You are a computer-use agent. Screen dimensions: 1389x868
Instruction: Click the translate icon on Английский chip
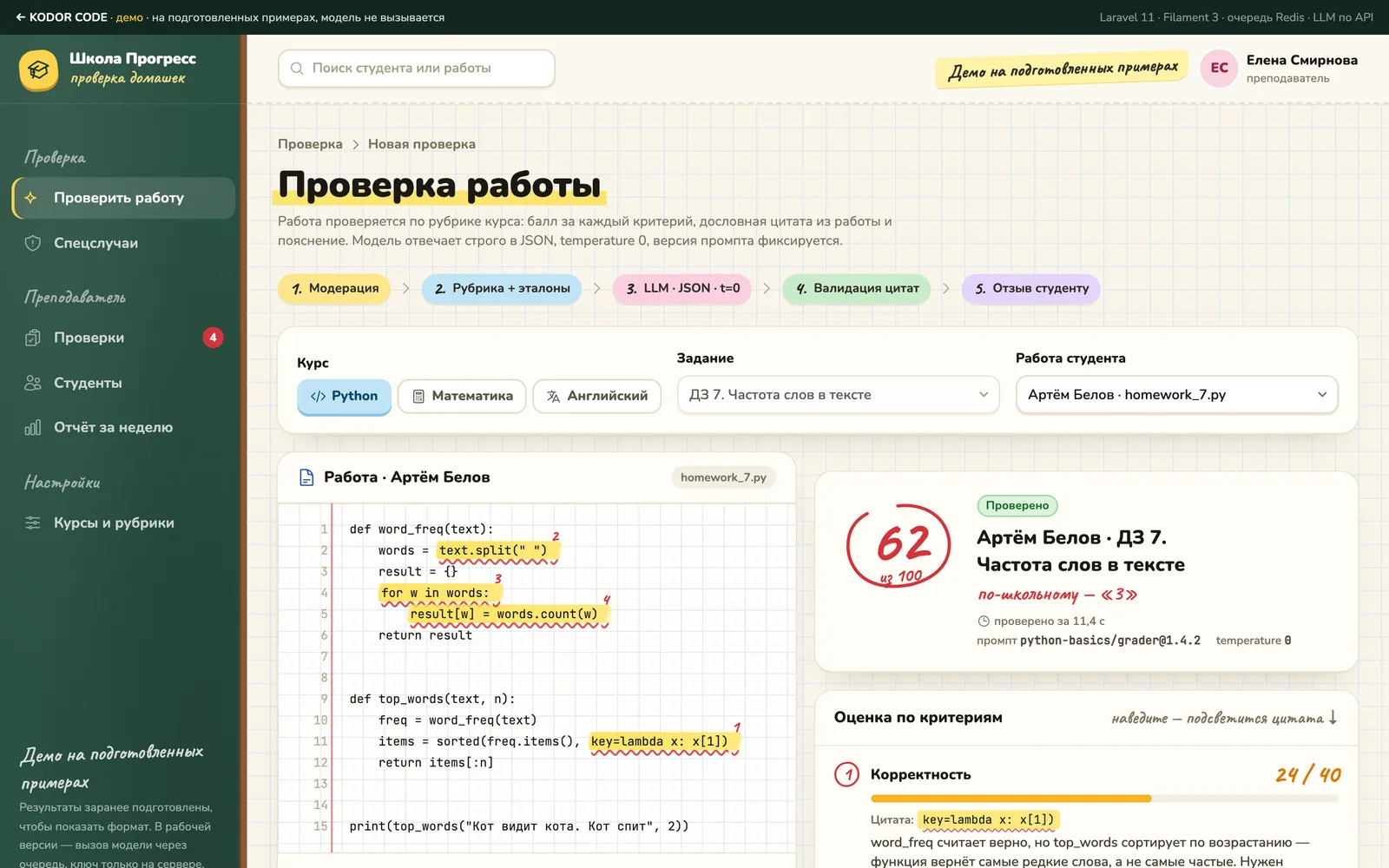click(x=553, y=397)
